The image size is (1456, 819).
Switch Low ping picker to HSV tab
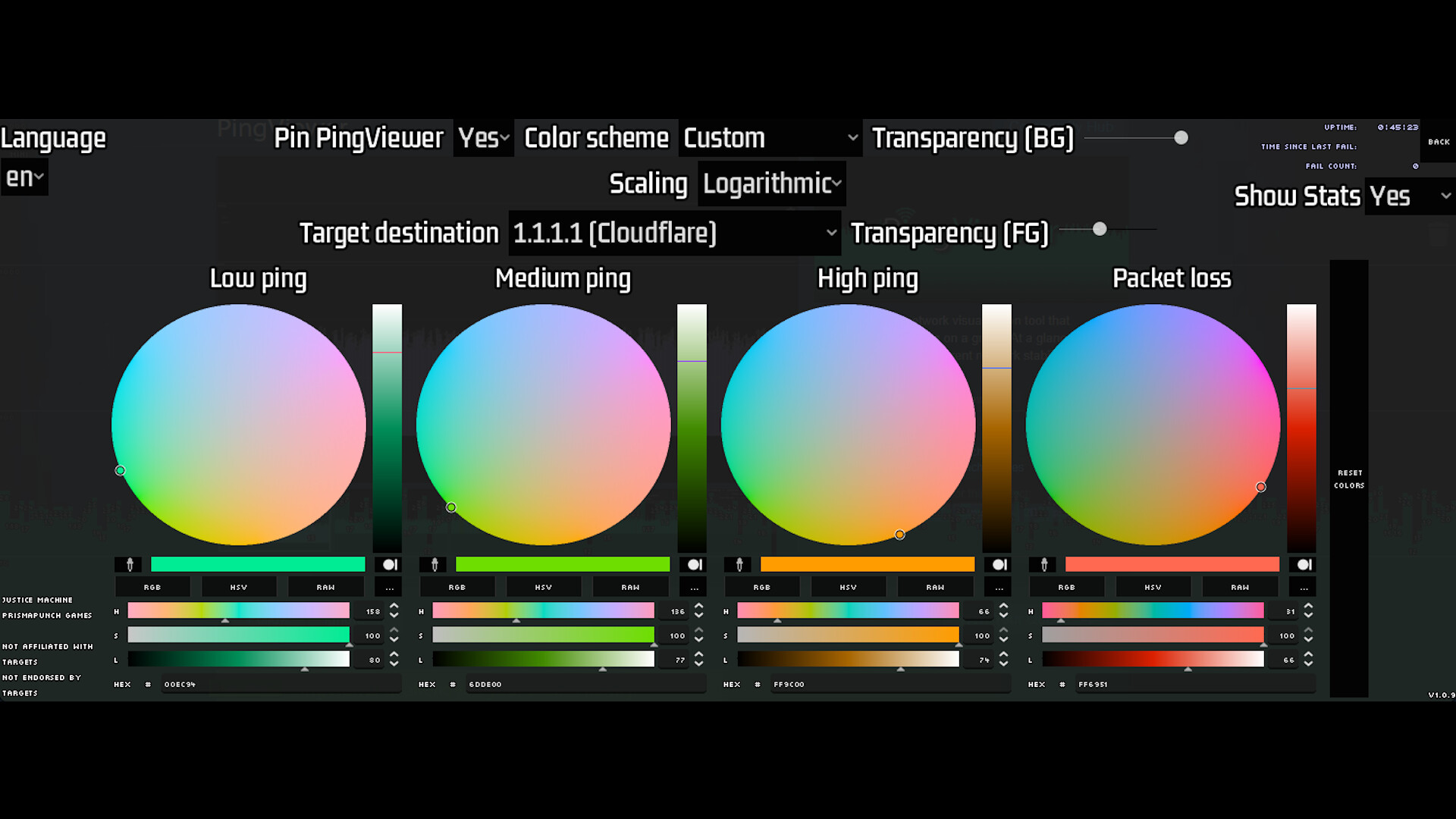coord(239,587)
